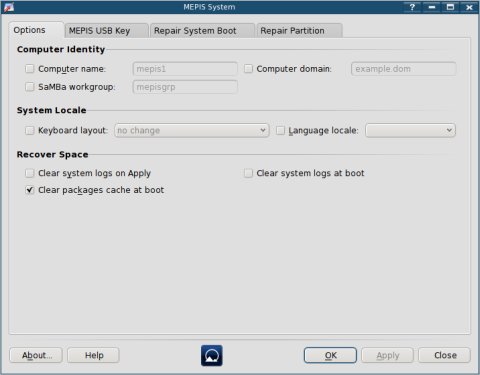Click the Computer domain field example.dom
This screenshot has width=480, height=375.
click(404, 69)
